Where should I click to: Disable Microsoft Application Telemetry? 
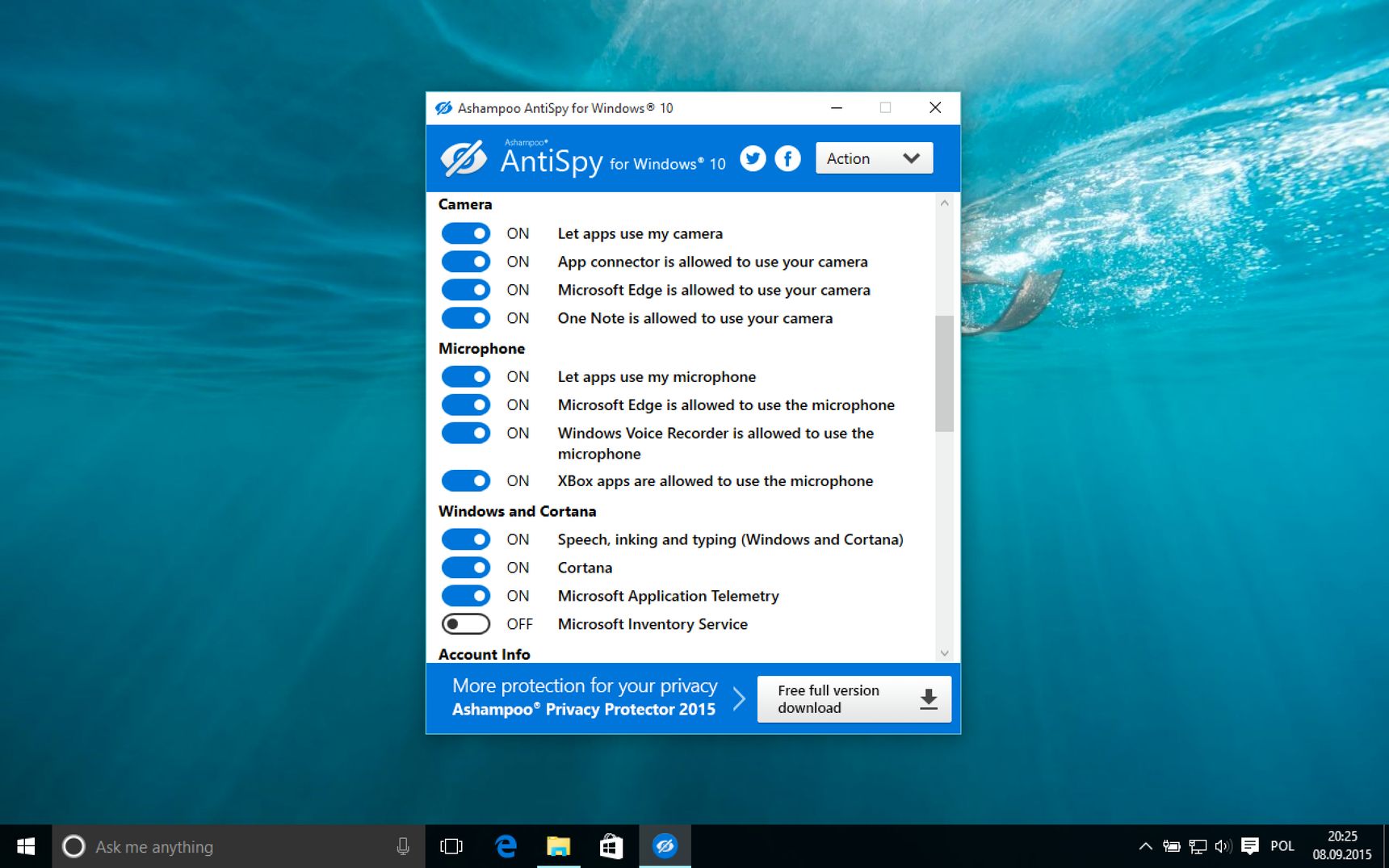pyautogui.click(x=466, y=596)
